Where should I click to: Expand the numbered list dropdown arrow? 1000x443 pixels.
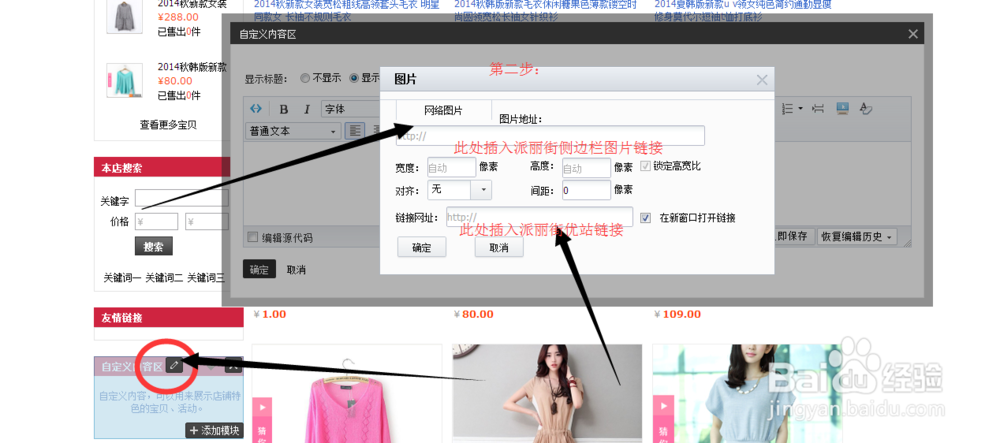(x=800, y=108)
